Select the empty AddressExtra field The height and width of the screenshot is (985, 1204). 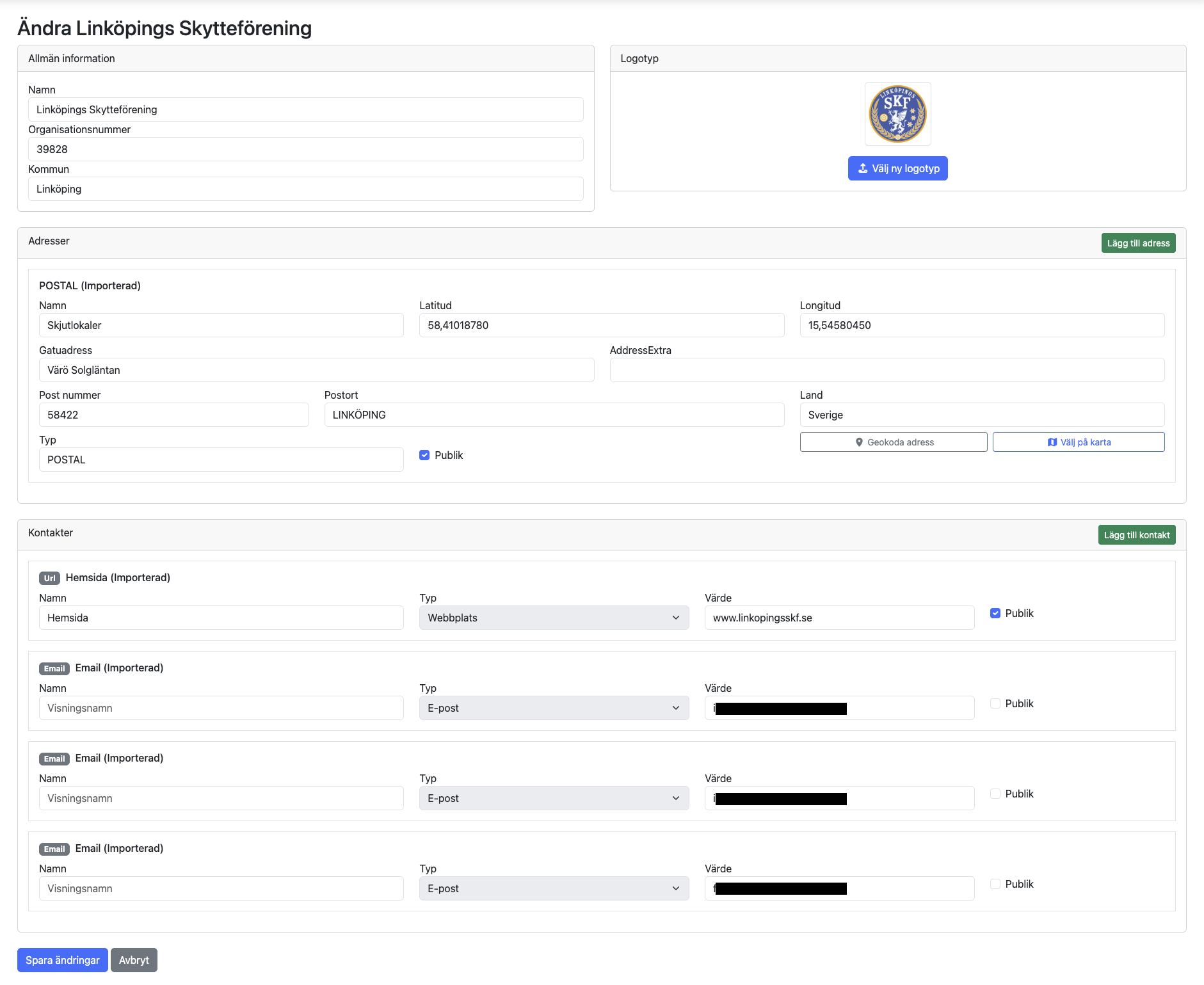887,370
